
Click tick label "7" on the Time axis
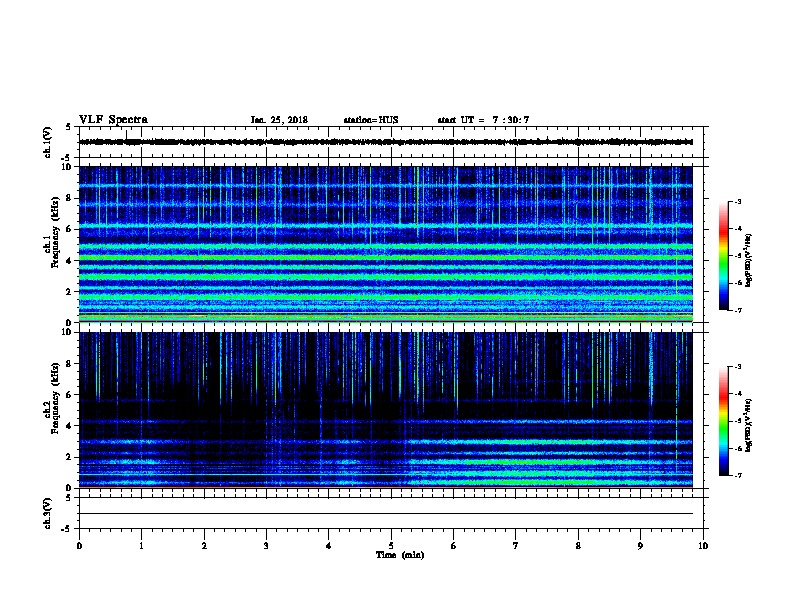tap(516, 546)
